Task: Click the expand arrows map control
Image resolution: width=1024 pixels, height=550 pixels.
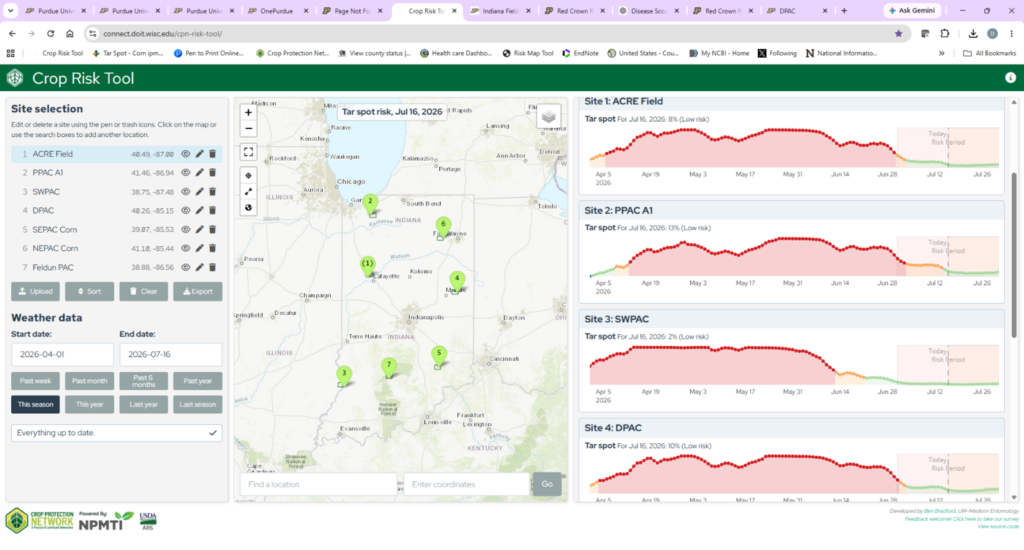Action: tap(248, 192)
